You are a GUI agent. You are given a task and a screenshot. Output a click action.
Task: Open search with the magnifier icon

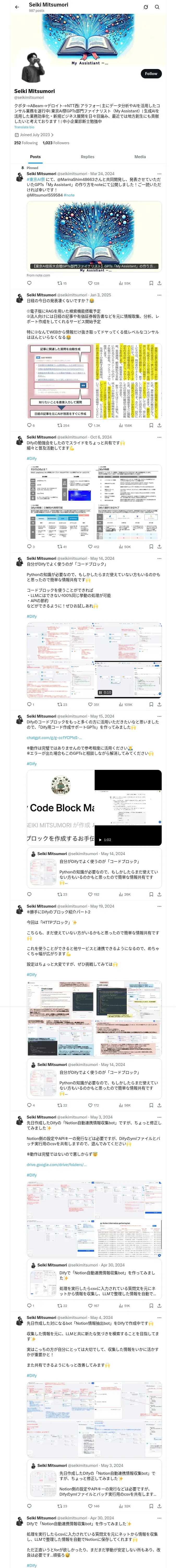coord(157,7)
